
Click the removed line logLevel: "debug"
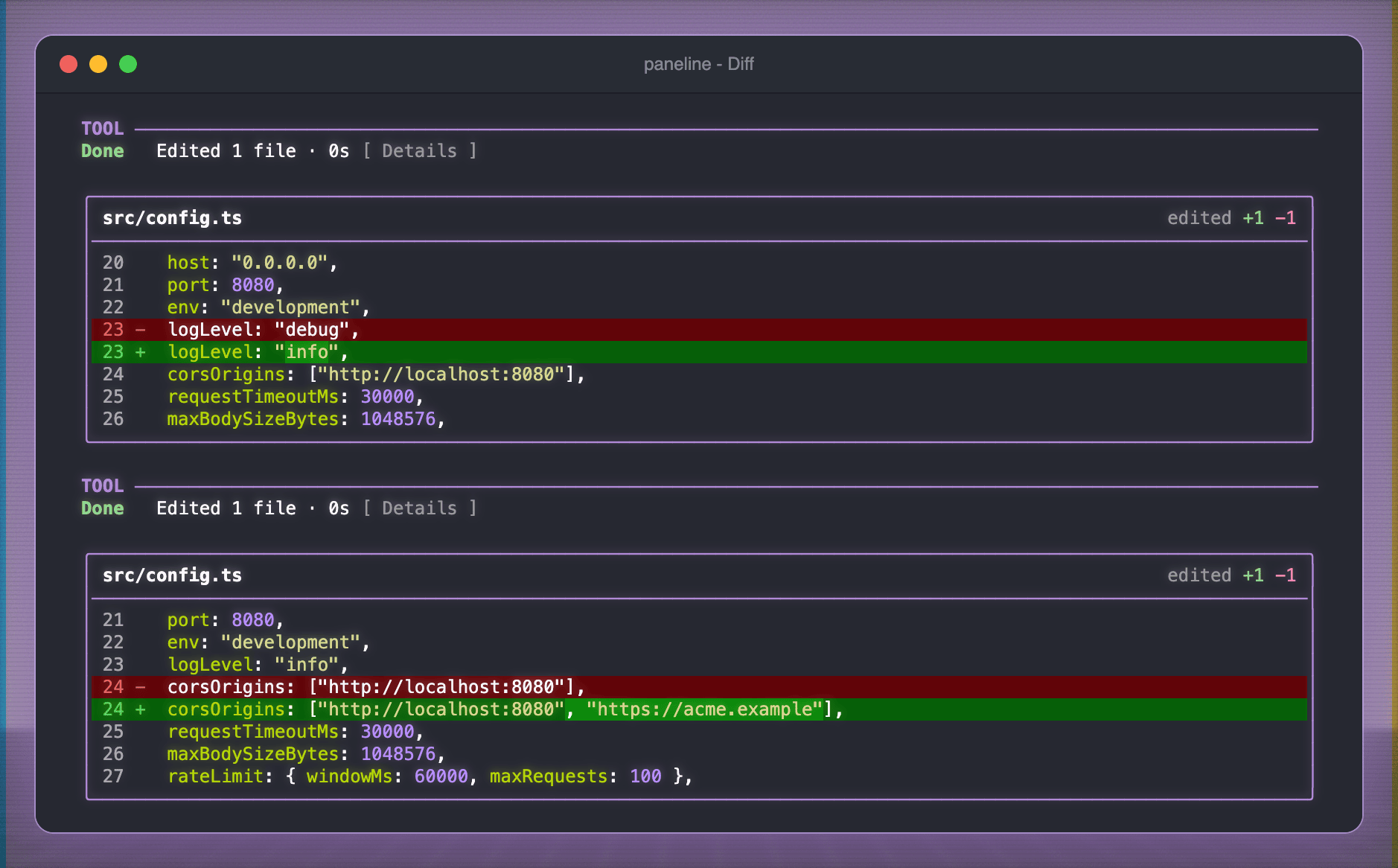(699, 330)
